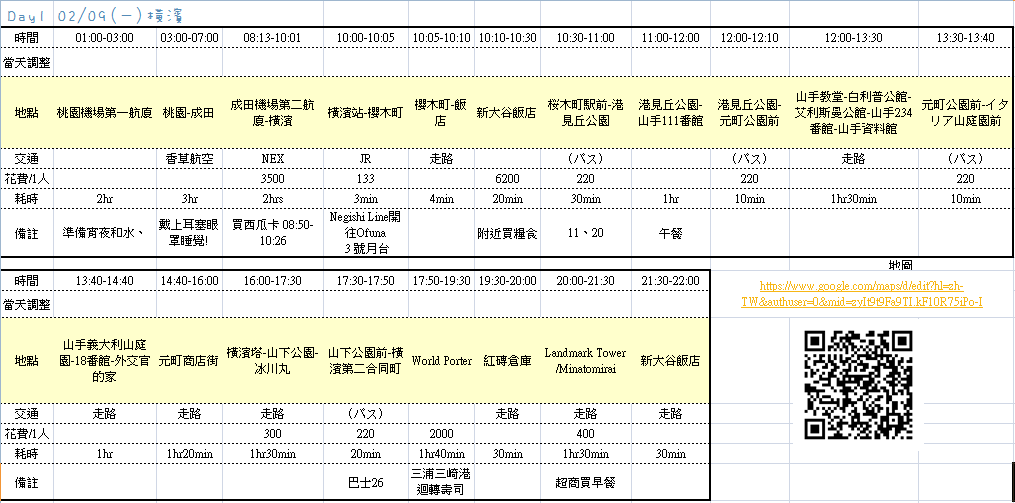The width and height of the screenshot is (1015, 503).
Task: Select the 戴上耳塞眼罩睡覺! note cell
Action: (x=189, y=233)
